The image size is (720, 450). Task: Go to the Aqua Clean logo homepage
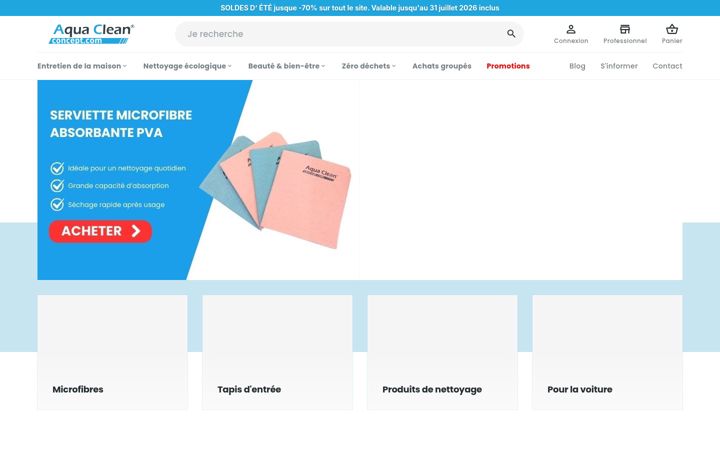91,34
